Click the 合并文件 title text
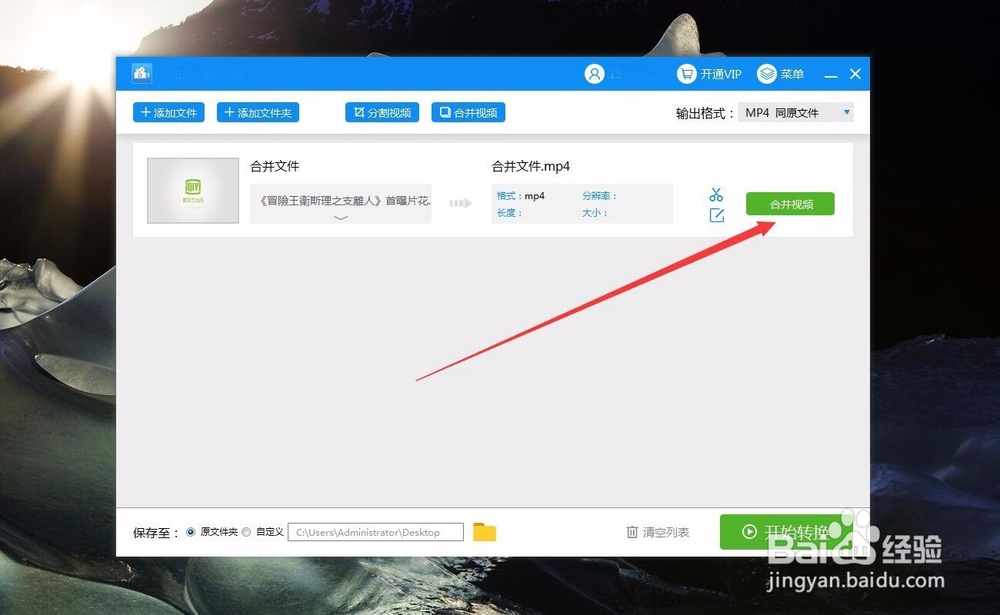 tap(274, 167)
